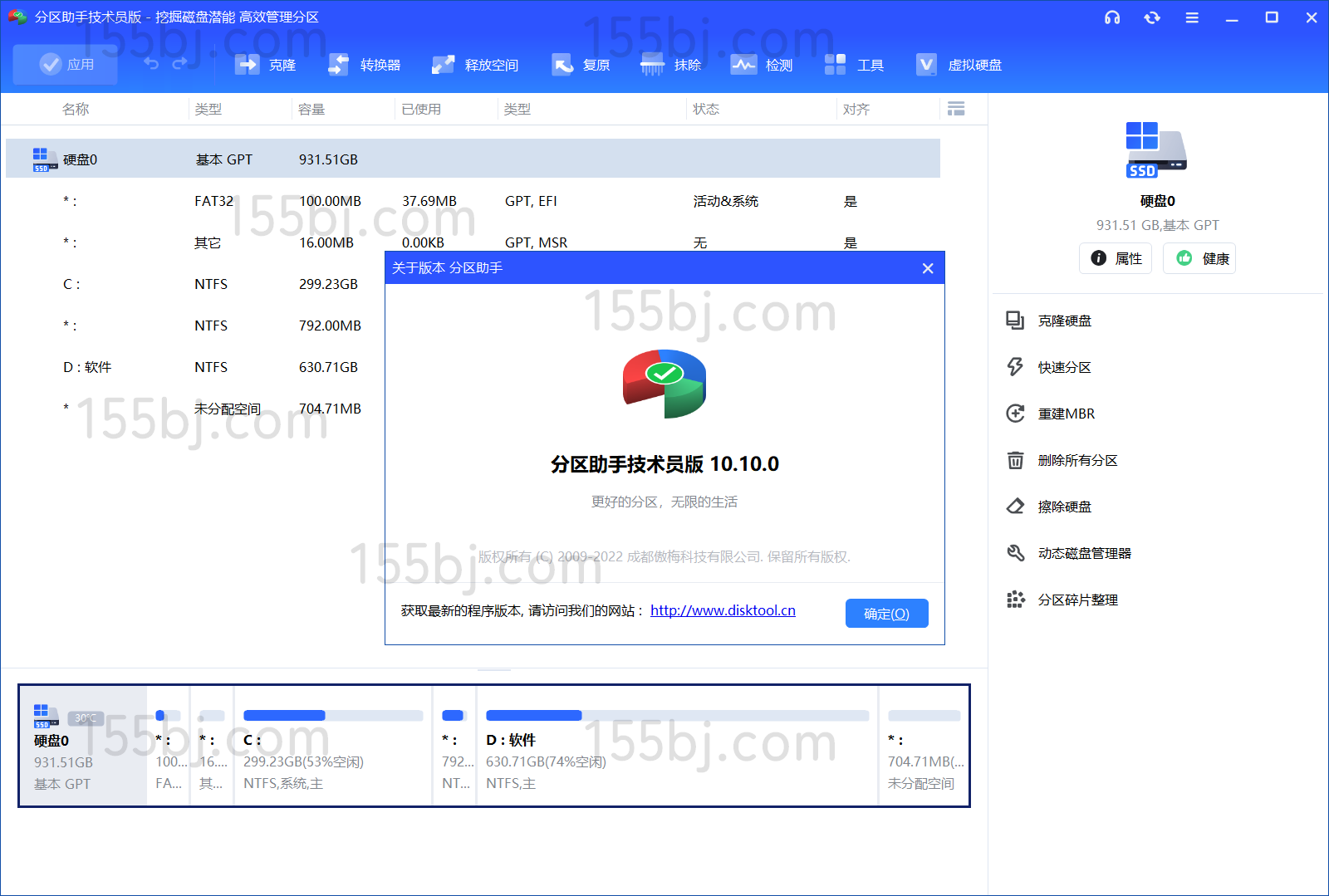Screen dimensions: 1329x896
Task: Open the Virtual Disk (虚拟硬盘) tool
Action: (959, 65)
